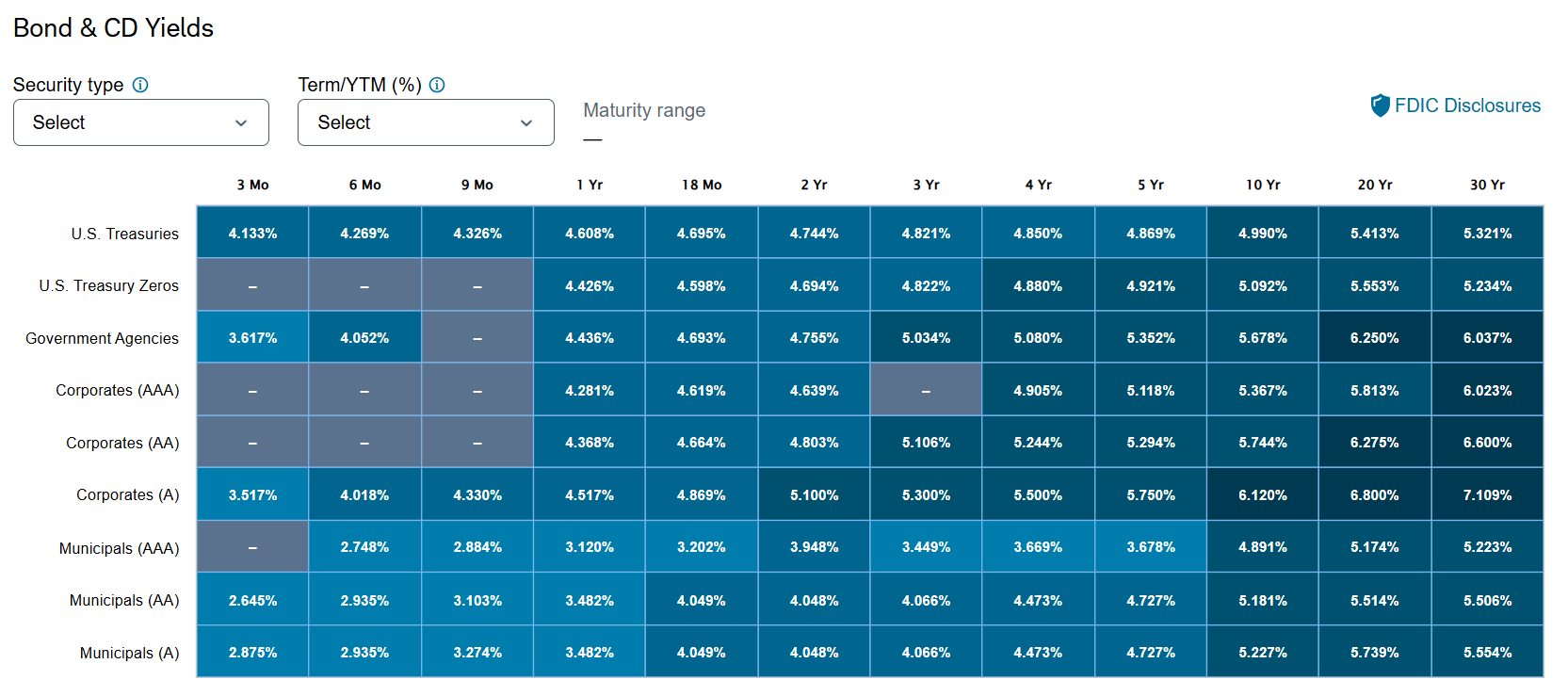This screenshot has height=680, width=1568.
Task: Click the Security type info icon
Action: 140,85
